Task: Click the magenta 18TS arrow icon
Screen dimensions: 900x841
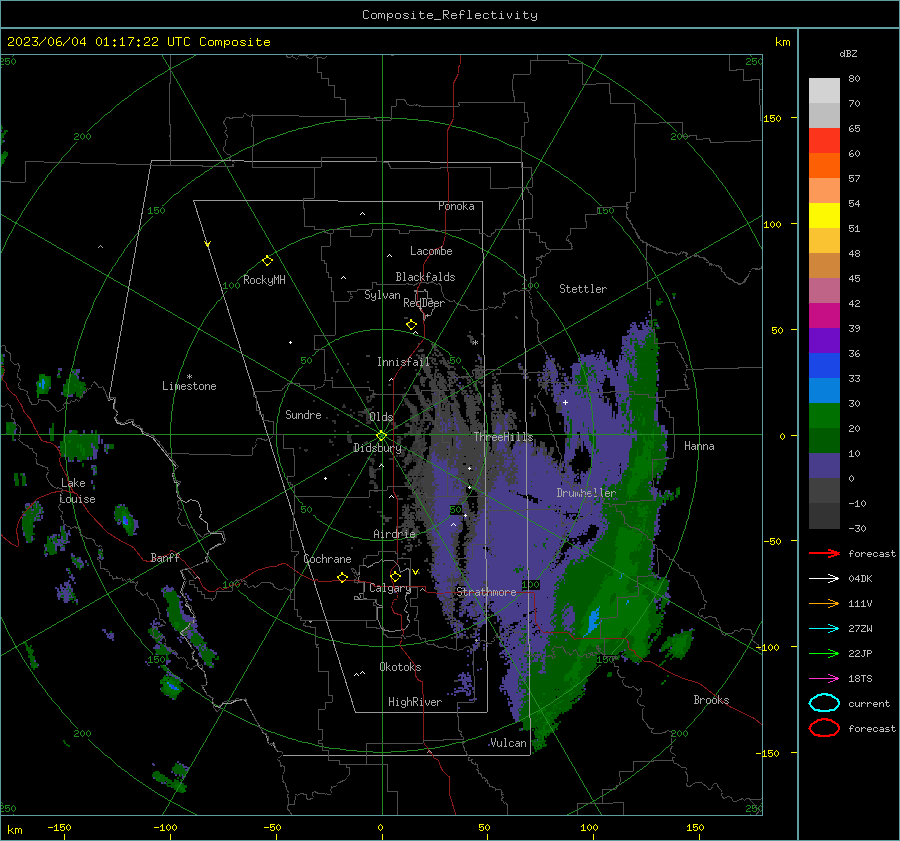Action: tap(824, 679)
